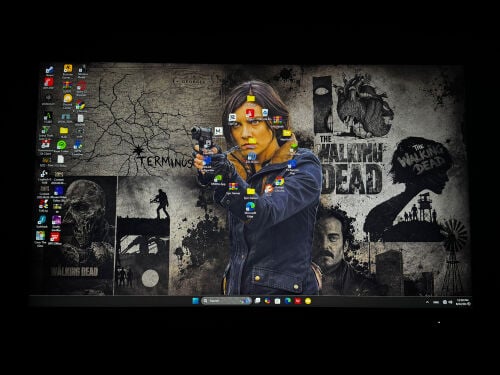
Task: Switch the language indicator in system tray
Action: [x=436, y=302]
